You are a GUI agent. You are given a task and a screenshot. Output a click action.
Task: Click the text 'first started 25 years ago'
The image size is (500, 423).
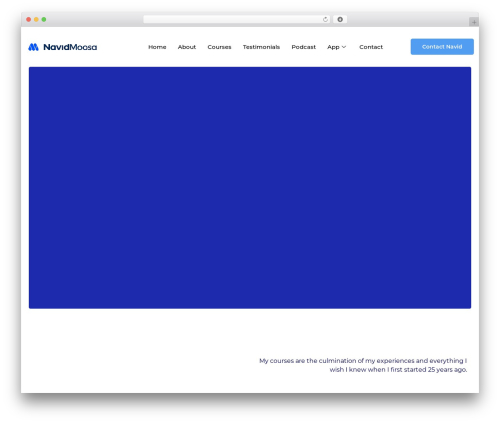click(429, 370)
